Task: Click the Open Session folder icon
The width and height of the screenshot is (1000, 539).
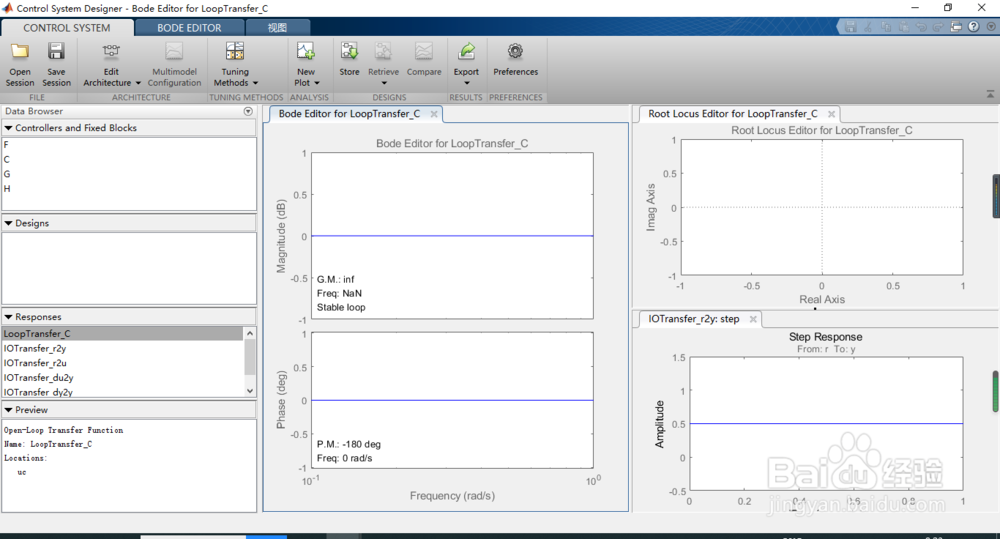Action: coord(20,52)
